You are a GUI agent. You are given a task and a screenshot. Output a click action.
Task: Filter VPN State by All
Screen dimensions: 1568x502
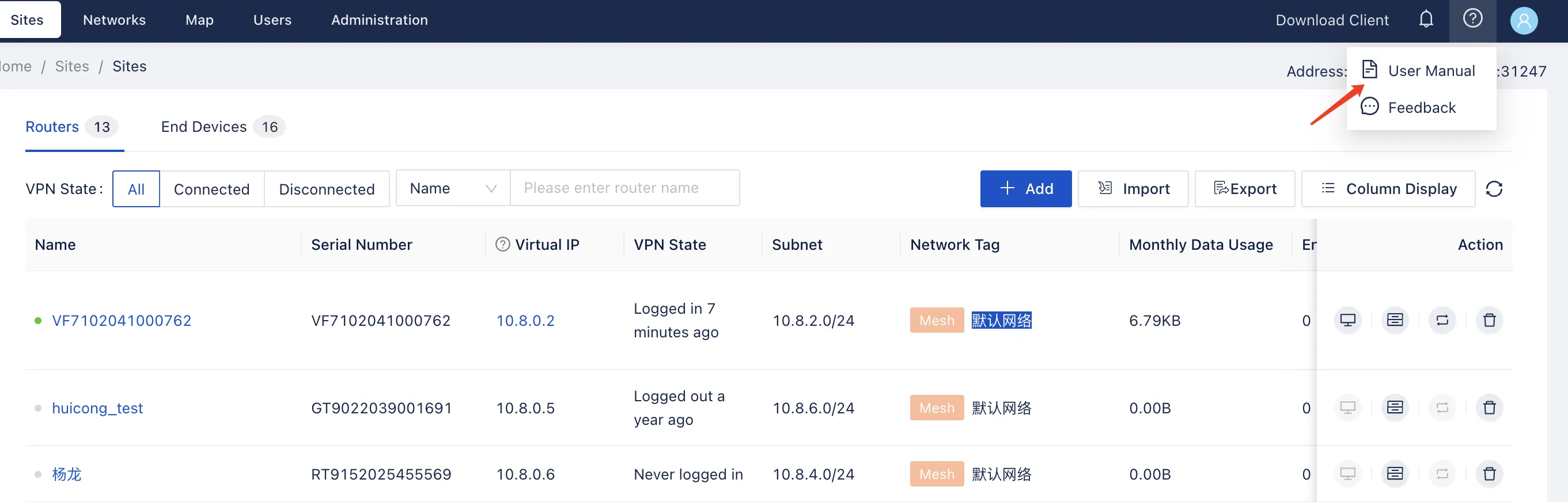137,189
